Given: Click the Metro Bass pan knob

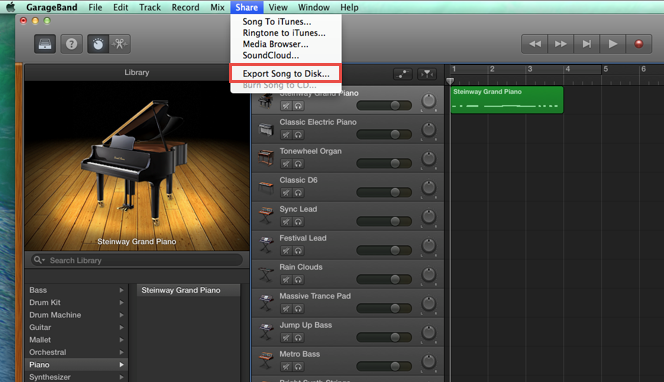Looking at the screenshot, I should click(429, 361).
